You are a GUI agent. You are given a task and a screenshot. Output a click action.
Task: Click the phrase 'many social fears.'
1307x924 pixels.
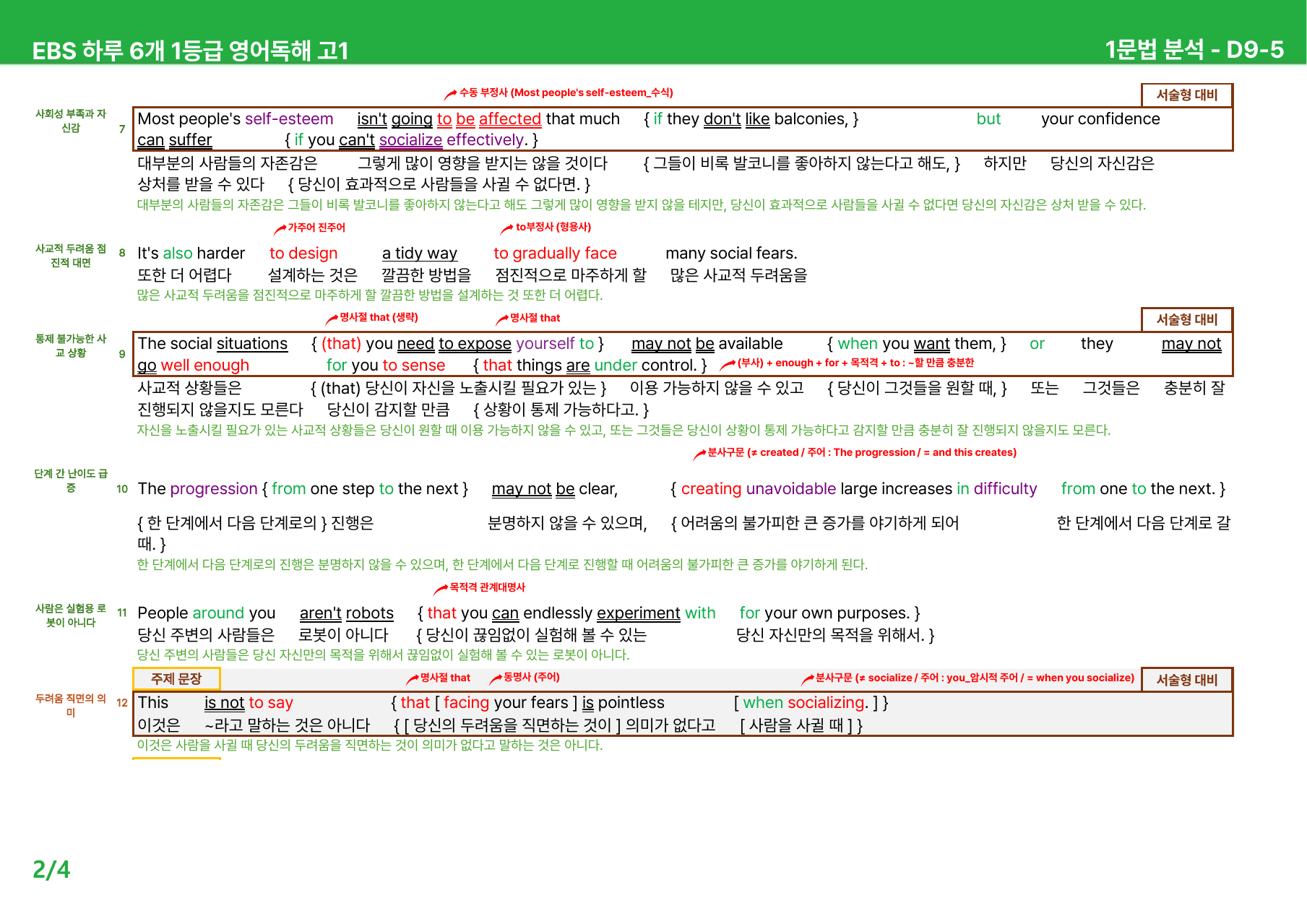[x=731, y=253]
